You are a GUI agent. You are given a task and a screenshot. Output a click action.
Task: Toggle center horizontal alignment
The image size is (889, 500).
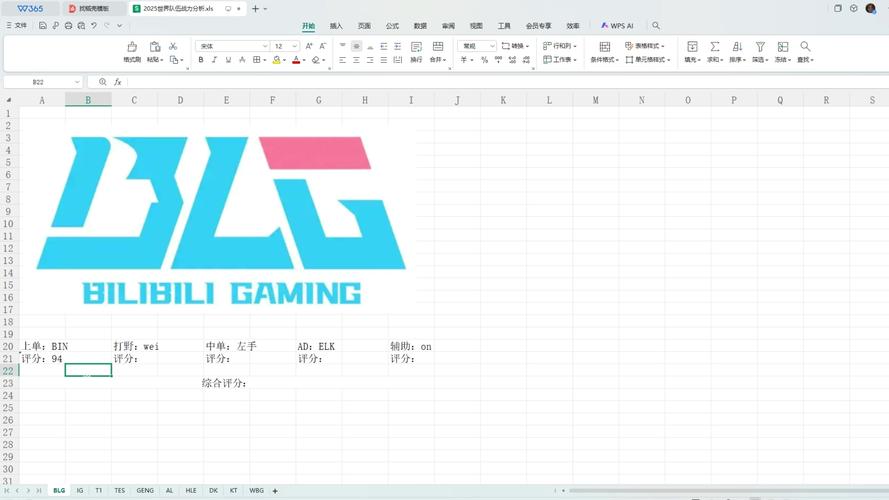pyautogui.click(x=356, y=60)
